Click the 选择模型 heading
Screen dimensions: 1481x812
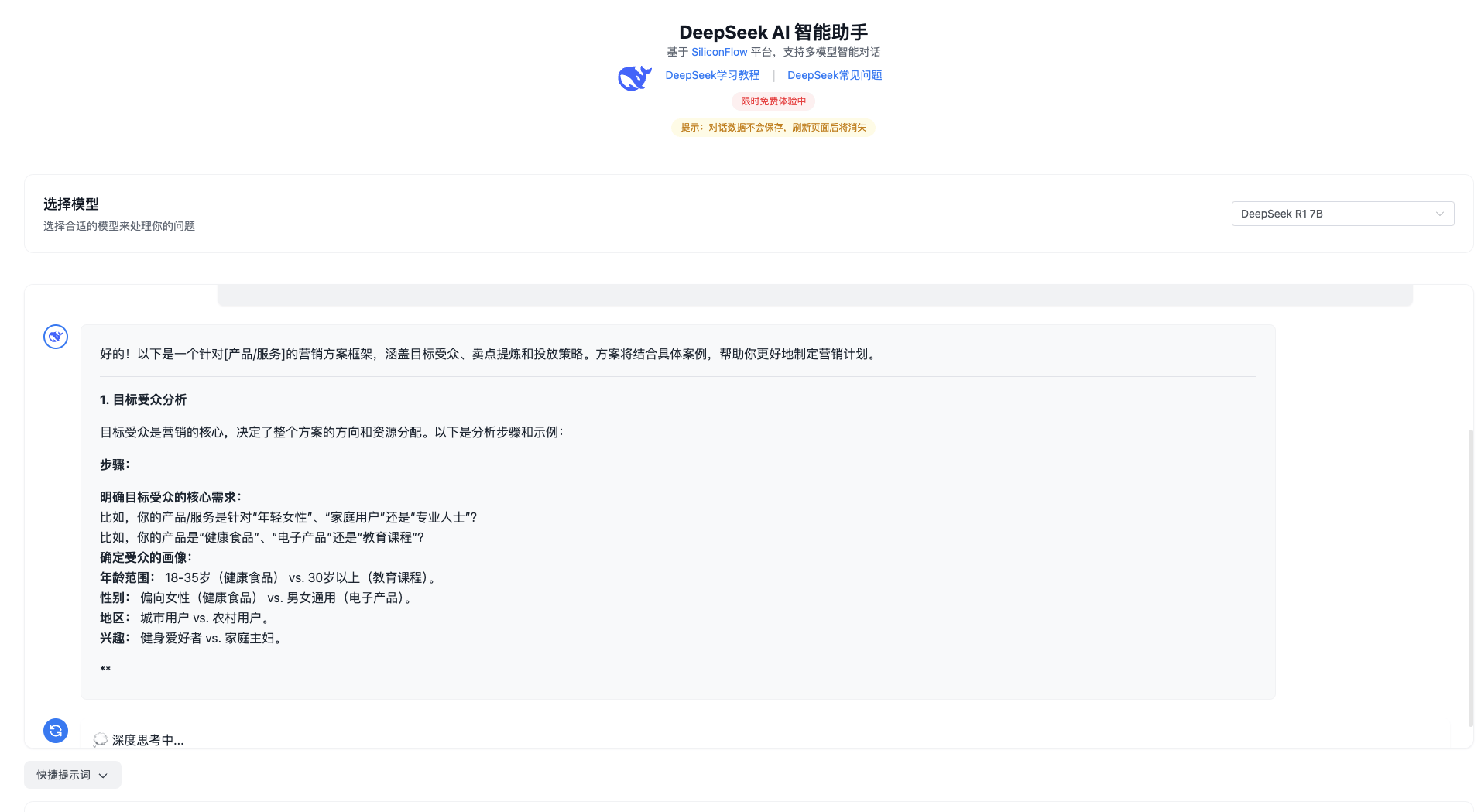pyautogui.click(x=71, y=204)
